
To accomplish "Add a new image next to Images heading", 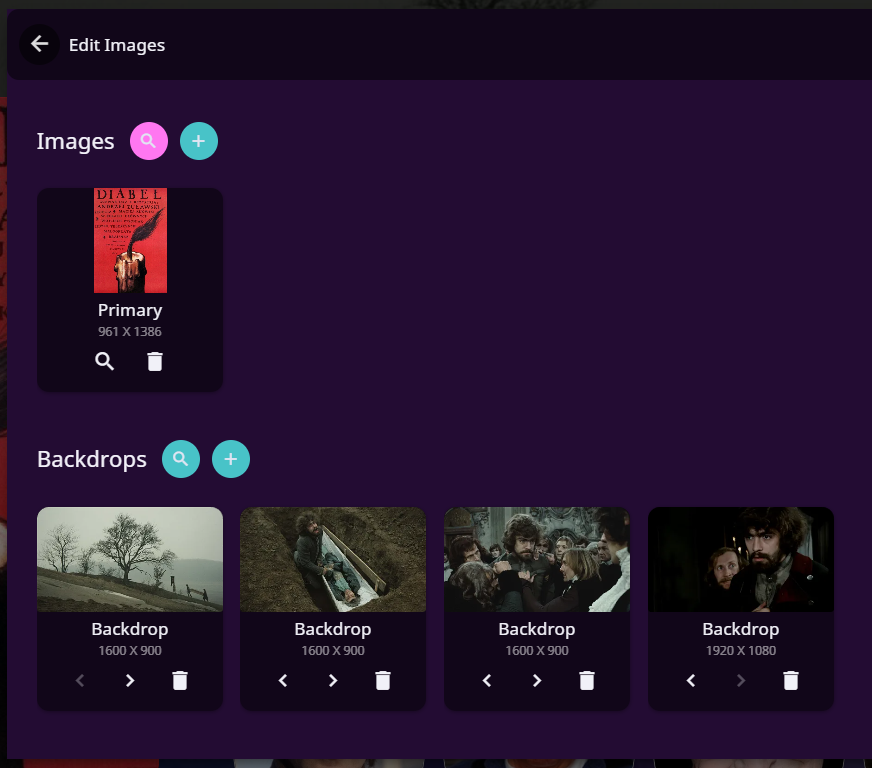I will click(199, 141).
